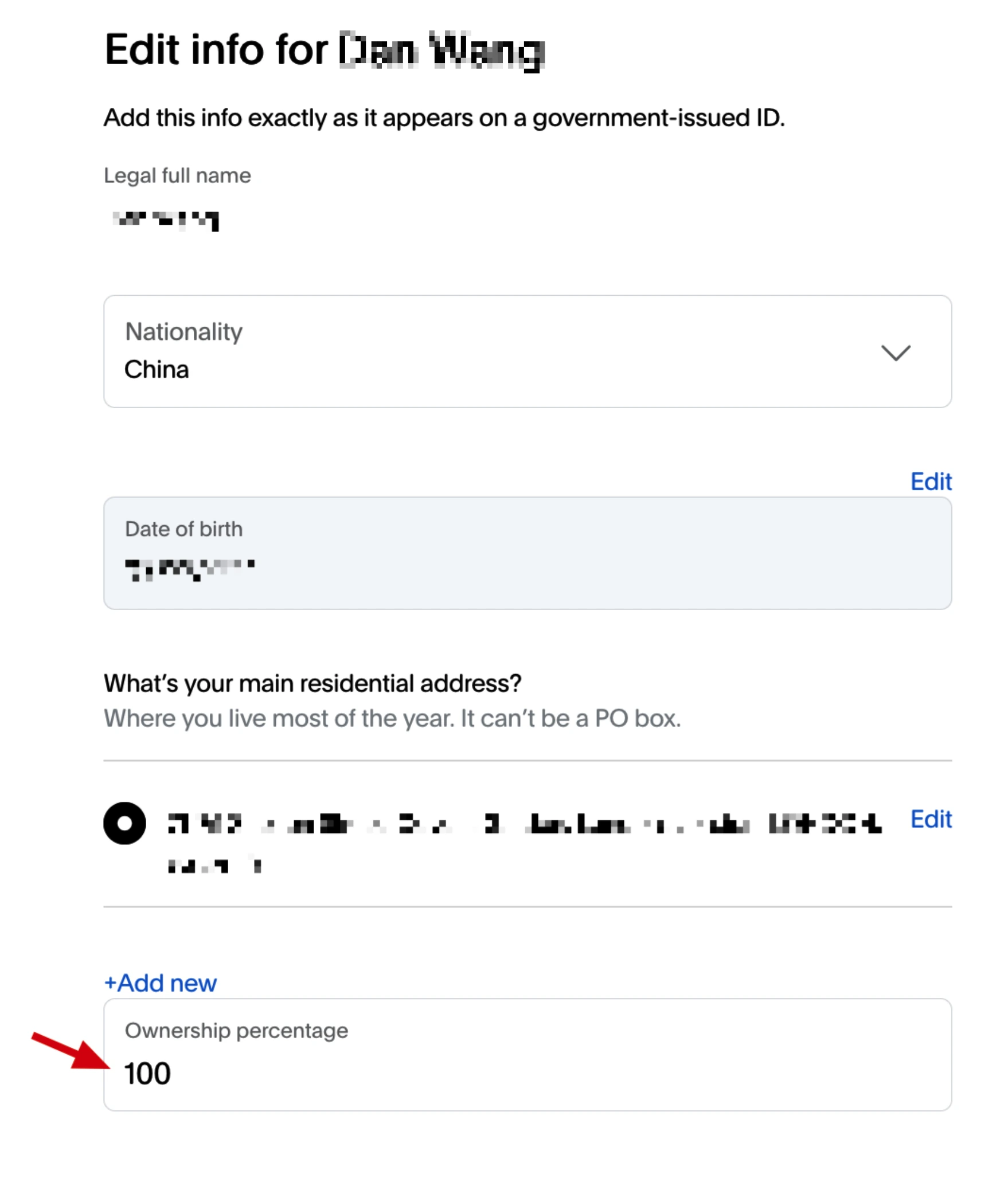Click the Legal full name label
The width and height of the screenshot is (1008, 1182).
[177, 175]
